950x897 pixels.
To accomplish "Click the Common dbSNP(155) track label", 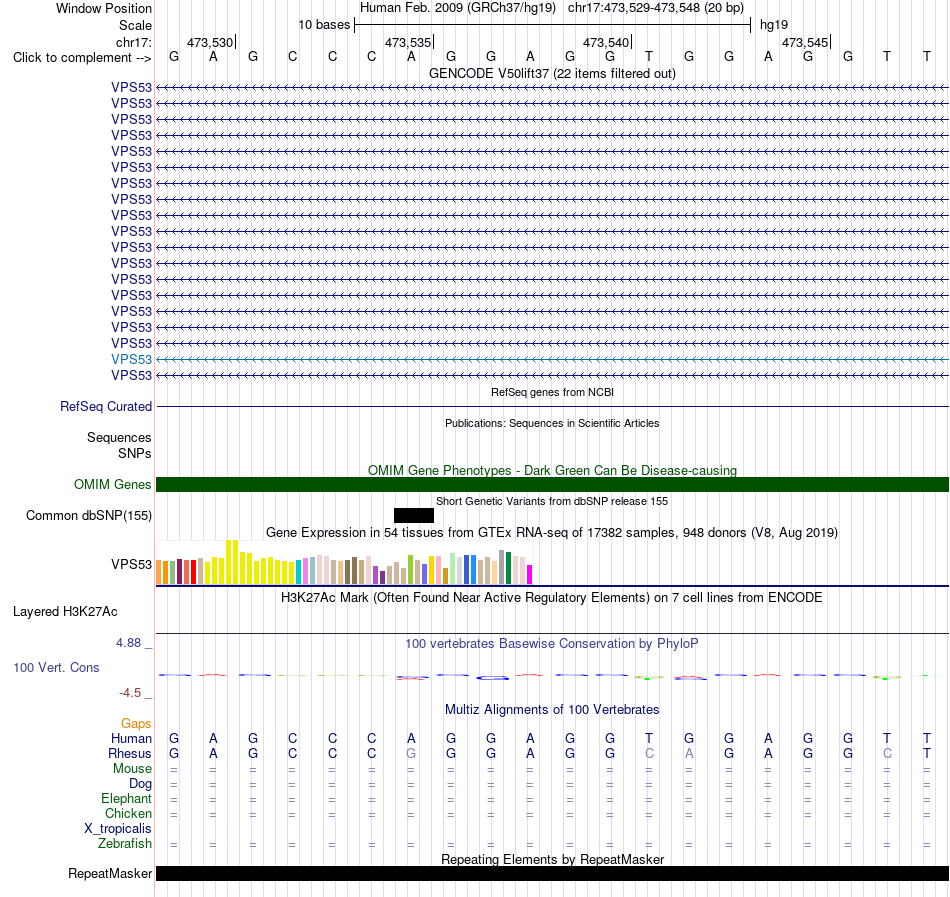I will [88, 515].
